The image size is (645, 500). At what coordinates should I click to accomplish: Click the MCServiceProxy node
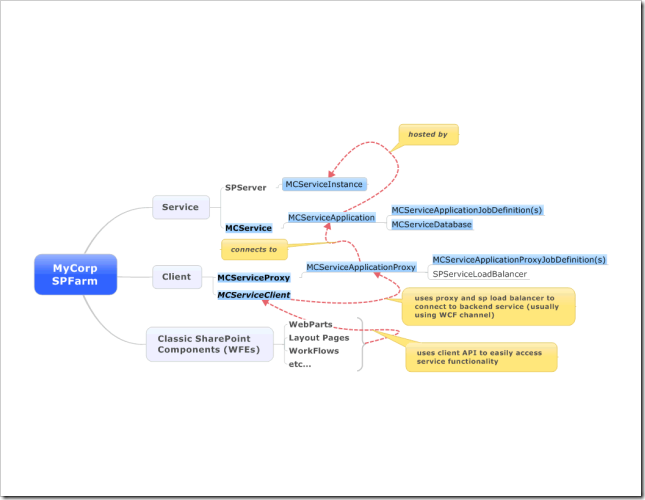(254, 278)
